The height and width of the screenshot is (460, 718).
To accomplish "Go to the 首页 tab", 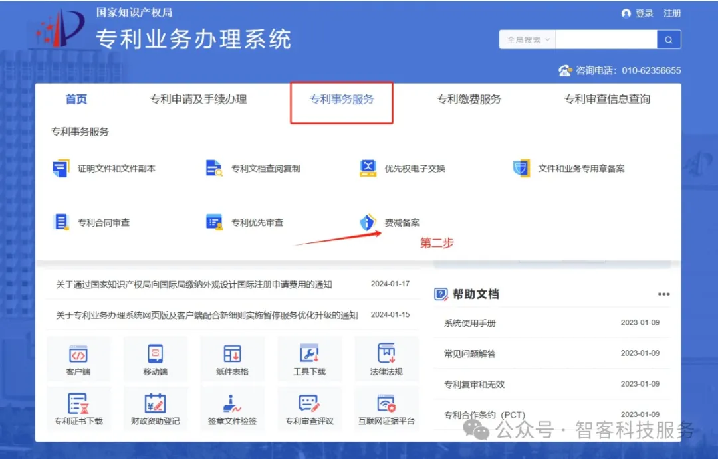I will pyautogui.click(x=76, y=99).
